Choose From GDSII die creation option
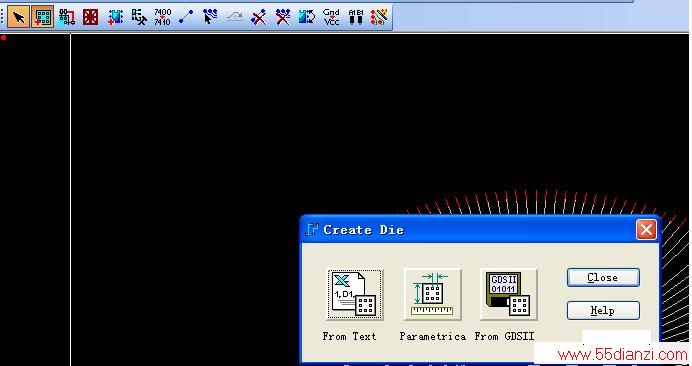 pos(508,294)
